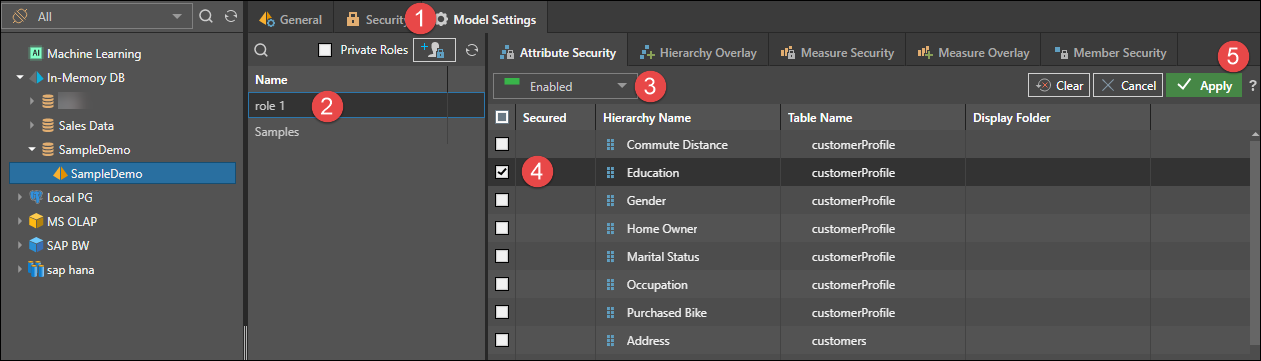Viewport: 1261px width, 361px height.
Task: Click the Gender hierarchy icon
Action: (609, 201)
